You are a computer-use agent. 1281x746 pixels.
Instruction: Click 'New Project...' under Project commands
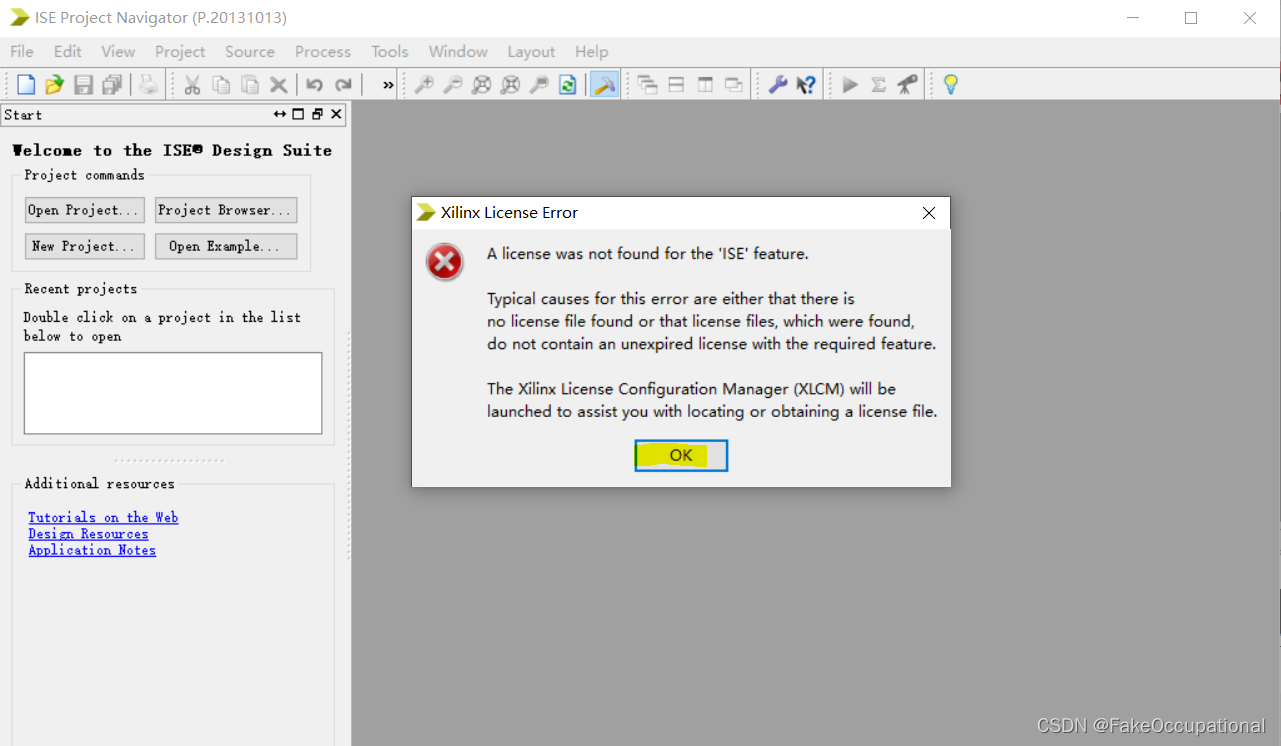click(x=84, y=246)
